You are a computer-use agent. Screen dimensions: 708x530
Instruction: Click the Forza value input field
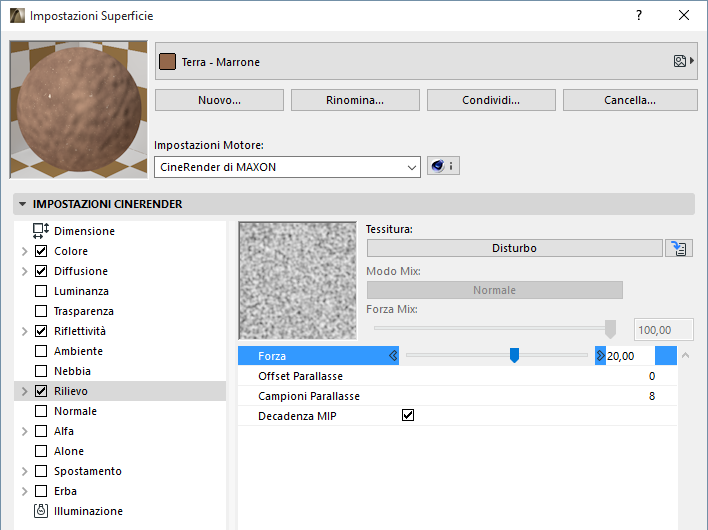coord(629,356)
